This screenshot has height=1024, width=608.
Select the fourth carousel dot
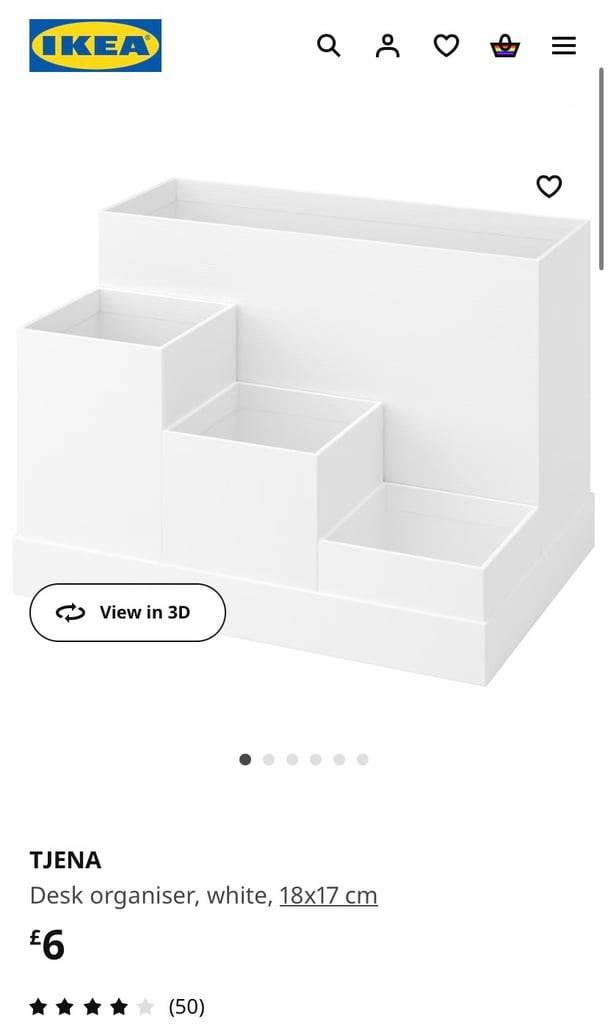(x=315, y=759)
